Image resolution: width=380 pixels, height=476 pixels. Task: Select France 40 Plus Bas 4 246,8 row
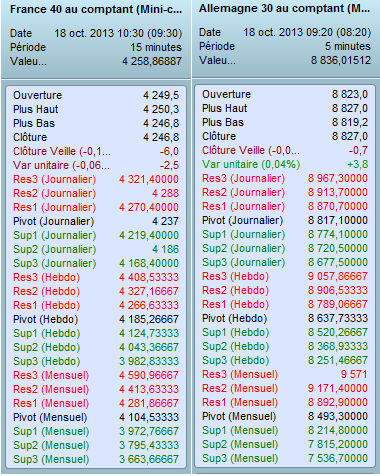click(x=96, y=123)
